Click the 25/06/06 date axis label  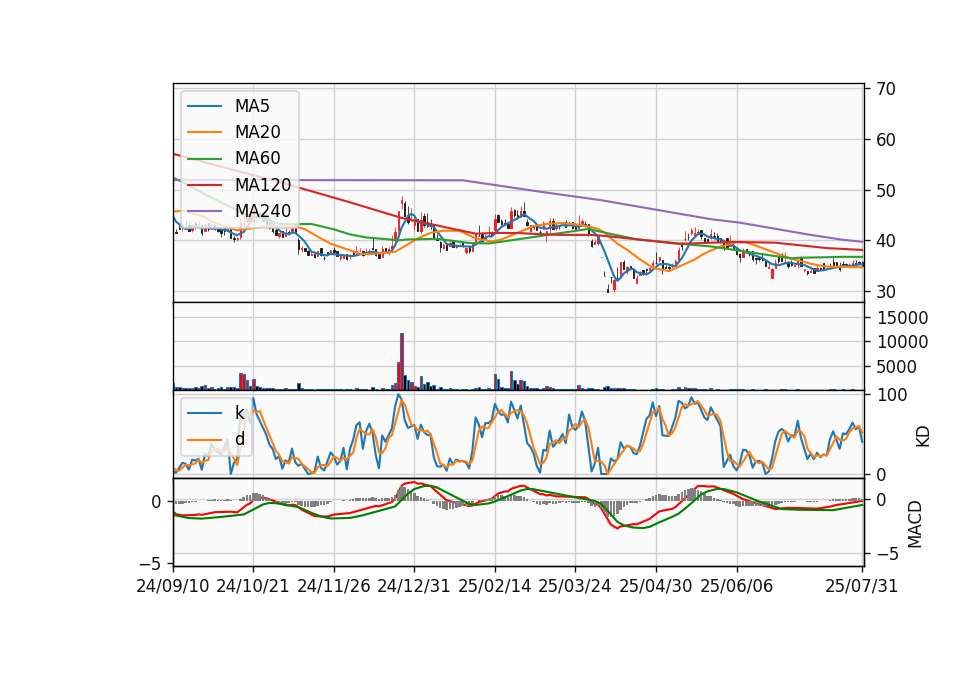click(x=737, y=586)
